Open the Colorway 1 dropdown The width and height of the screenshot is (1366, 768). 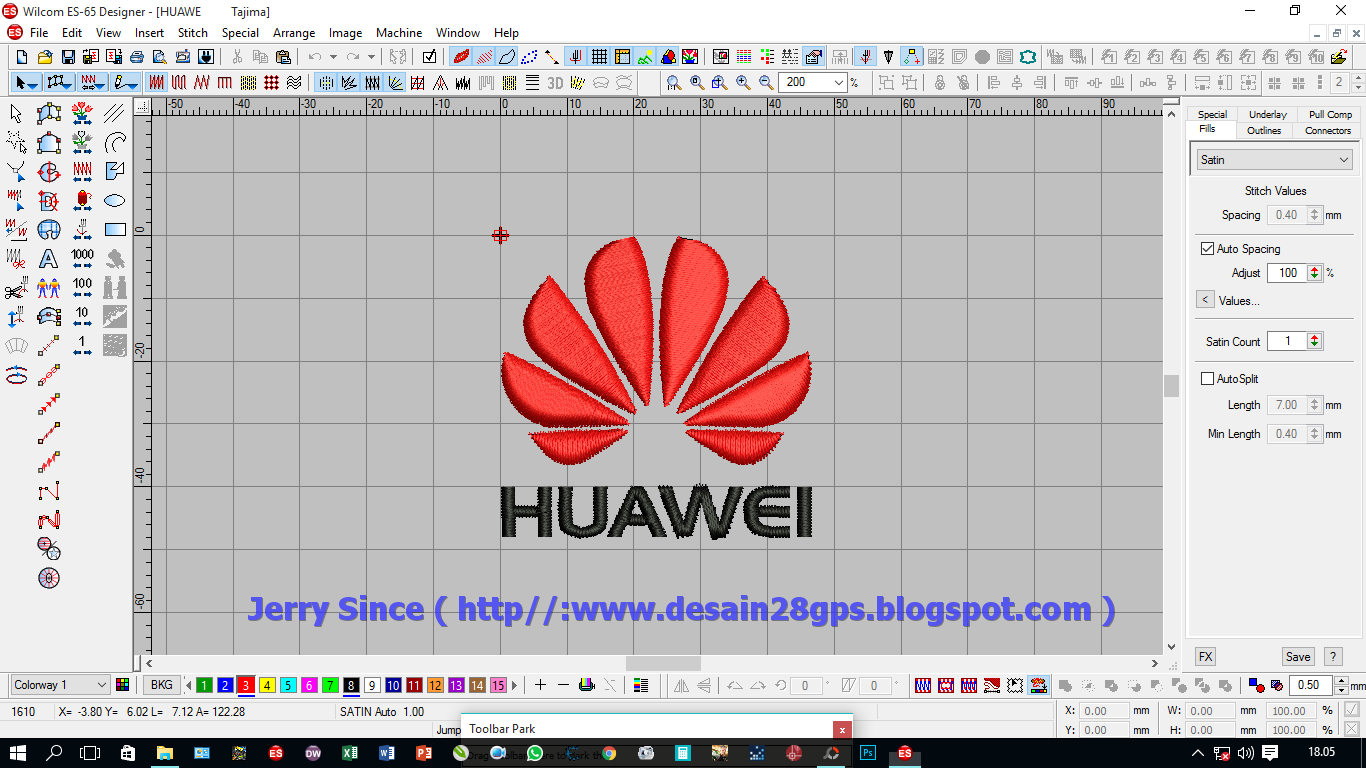(x=60, y=685)
